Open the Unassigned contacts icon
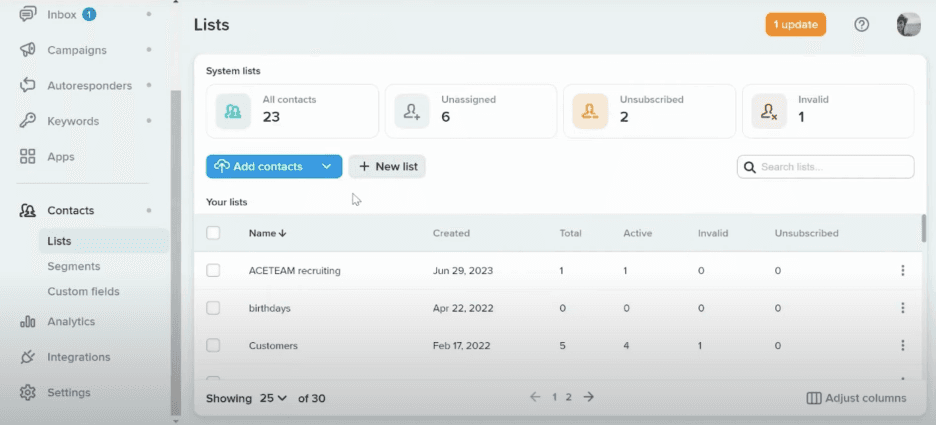Viewport: 936px width, 426px height. click(x=411, y=110)
